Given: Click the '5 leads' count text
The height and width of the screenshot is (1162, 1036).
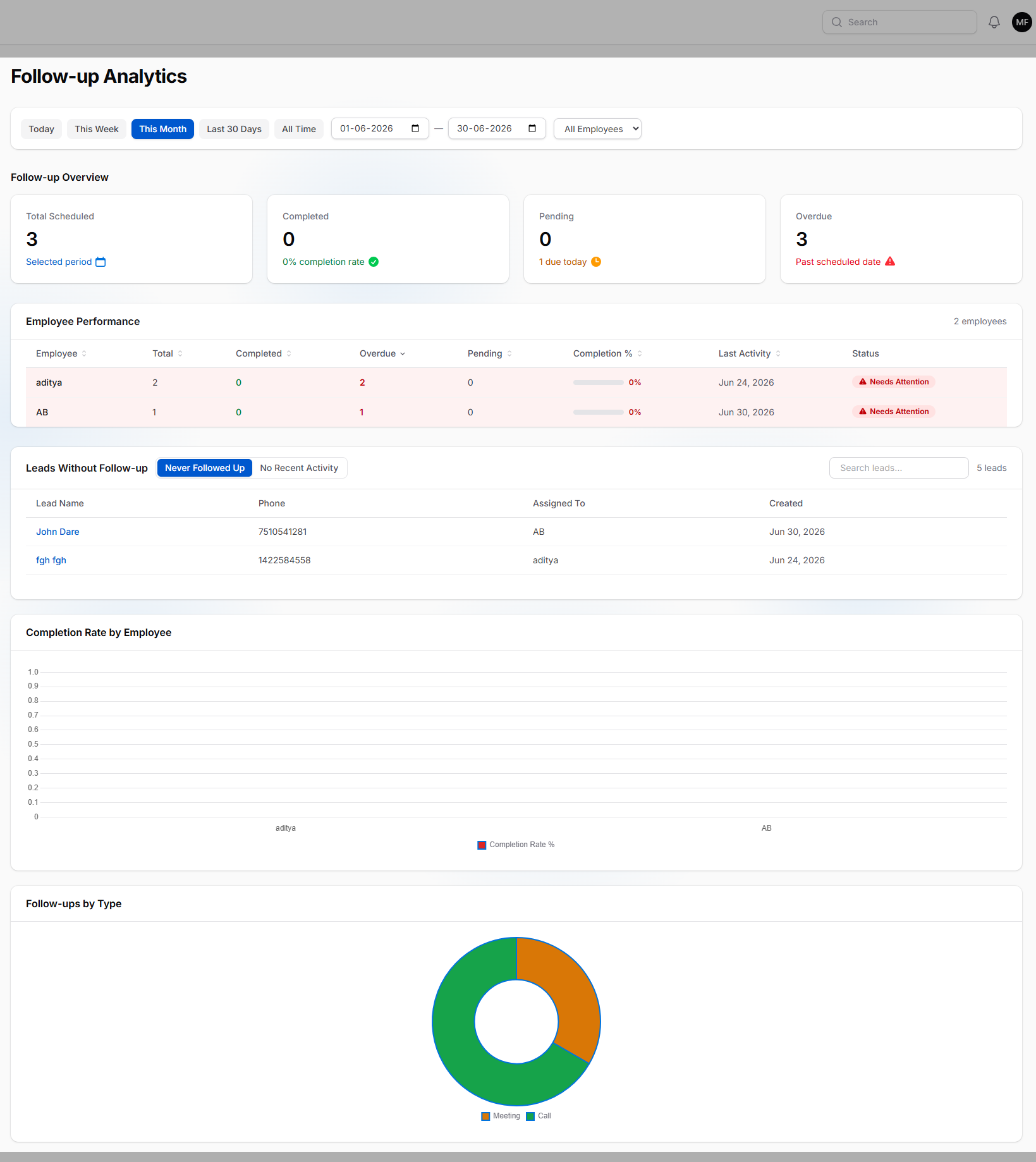Looking at the screenshot, I should pos(991,468).
